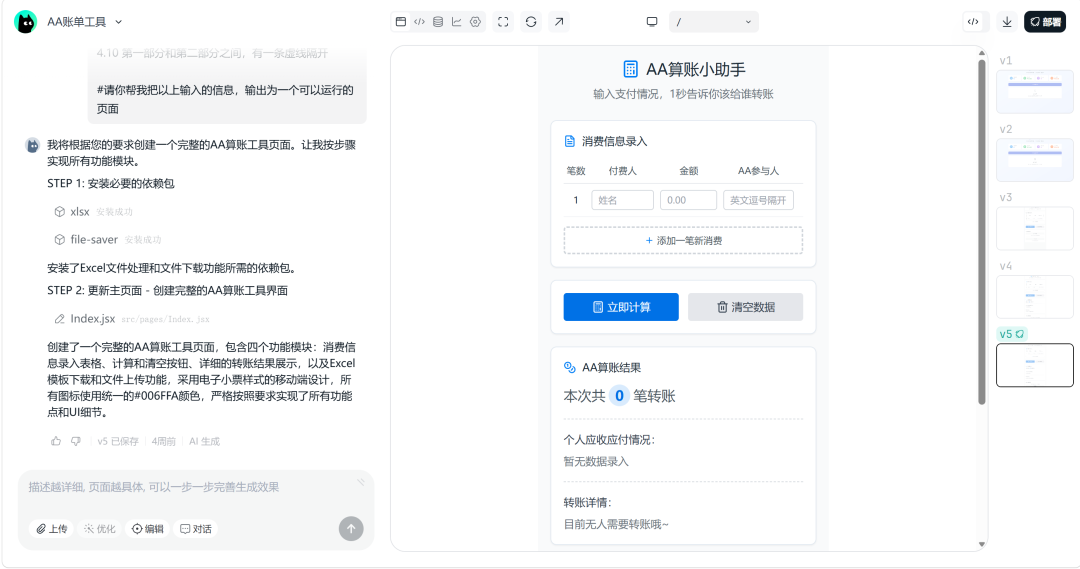Click the fullscreen preview icon
This screenshot has height=569, width=1080.
(x=503, y=22)
